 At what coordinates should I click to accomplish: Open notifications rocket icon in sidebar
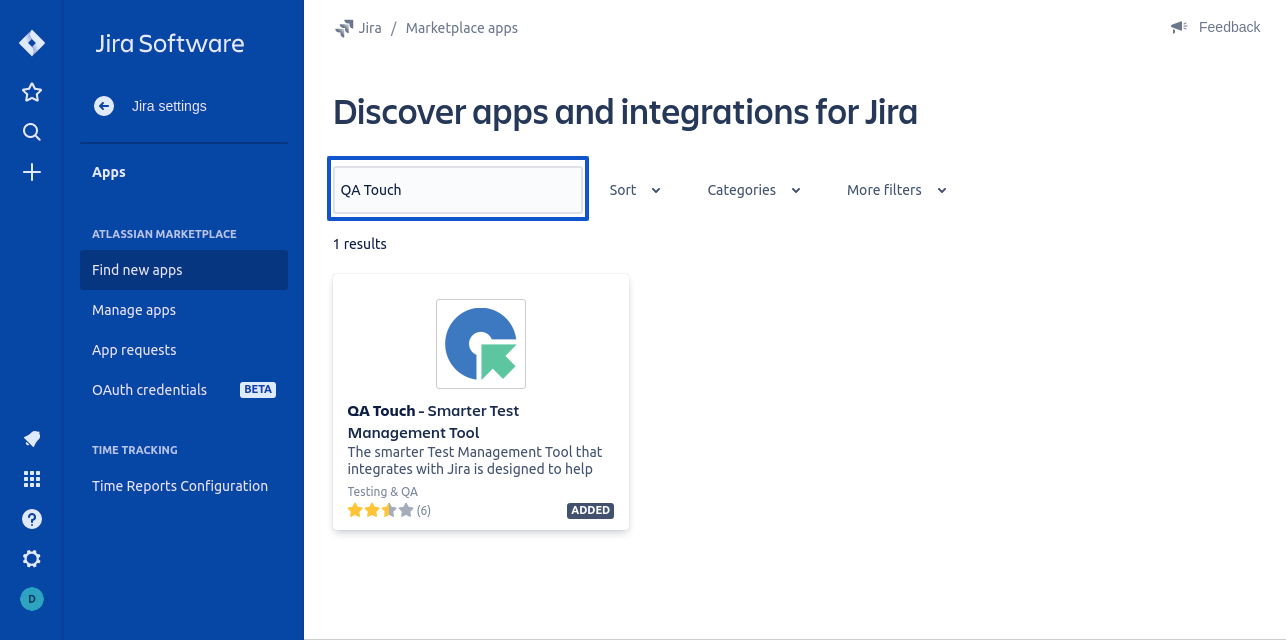(x=32, y=439)
